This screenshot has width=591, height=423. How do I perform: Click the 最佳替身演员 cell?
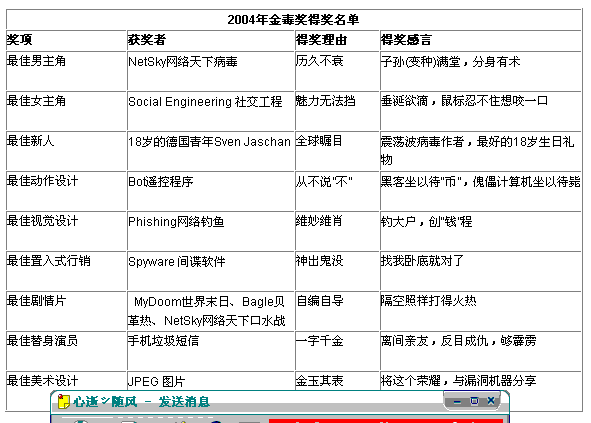[x=66, y=351]
